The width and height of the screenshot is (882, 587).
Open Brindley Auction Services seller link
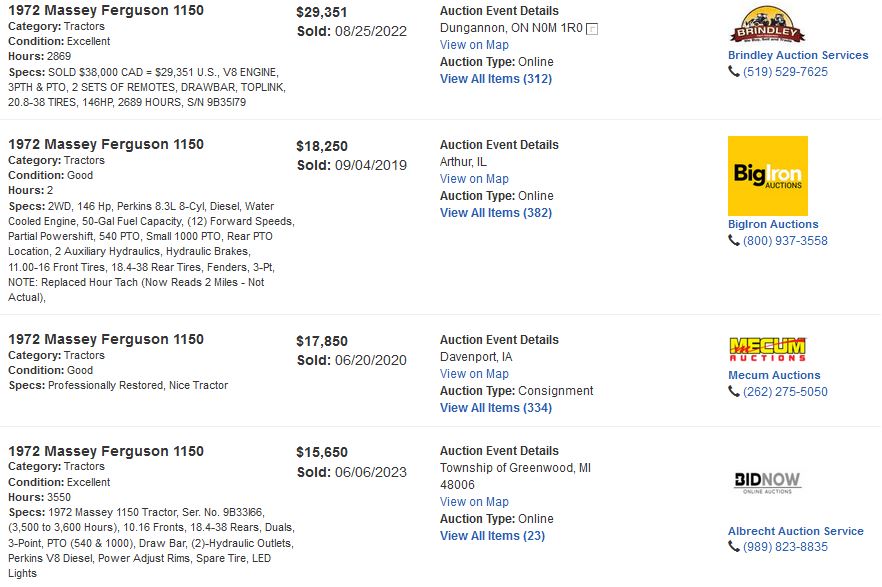pos(798,55)
